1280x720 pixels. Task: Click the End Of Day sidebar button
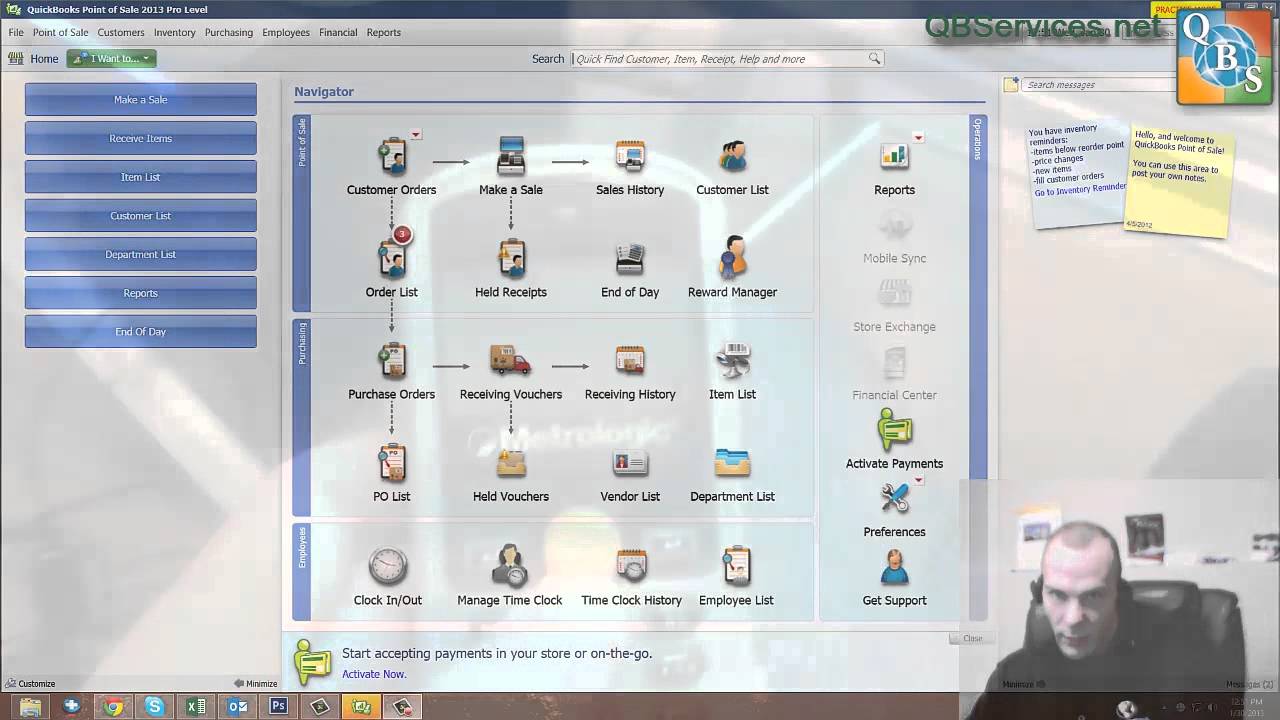(x=141, y=332)
